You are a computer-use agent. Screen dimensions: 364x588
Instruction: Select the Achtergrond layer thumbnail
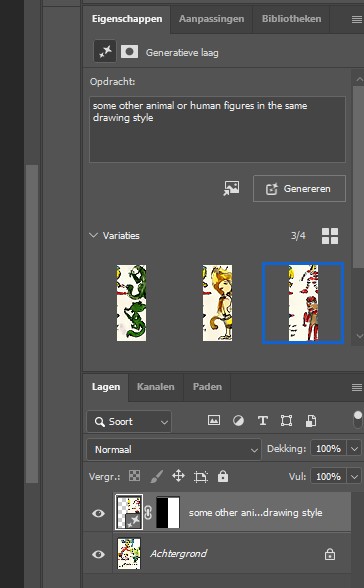pyautogui.click(x=129, y=554)
